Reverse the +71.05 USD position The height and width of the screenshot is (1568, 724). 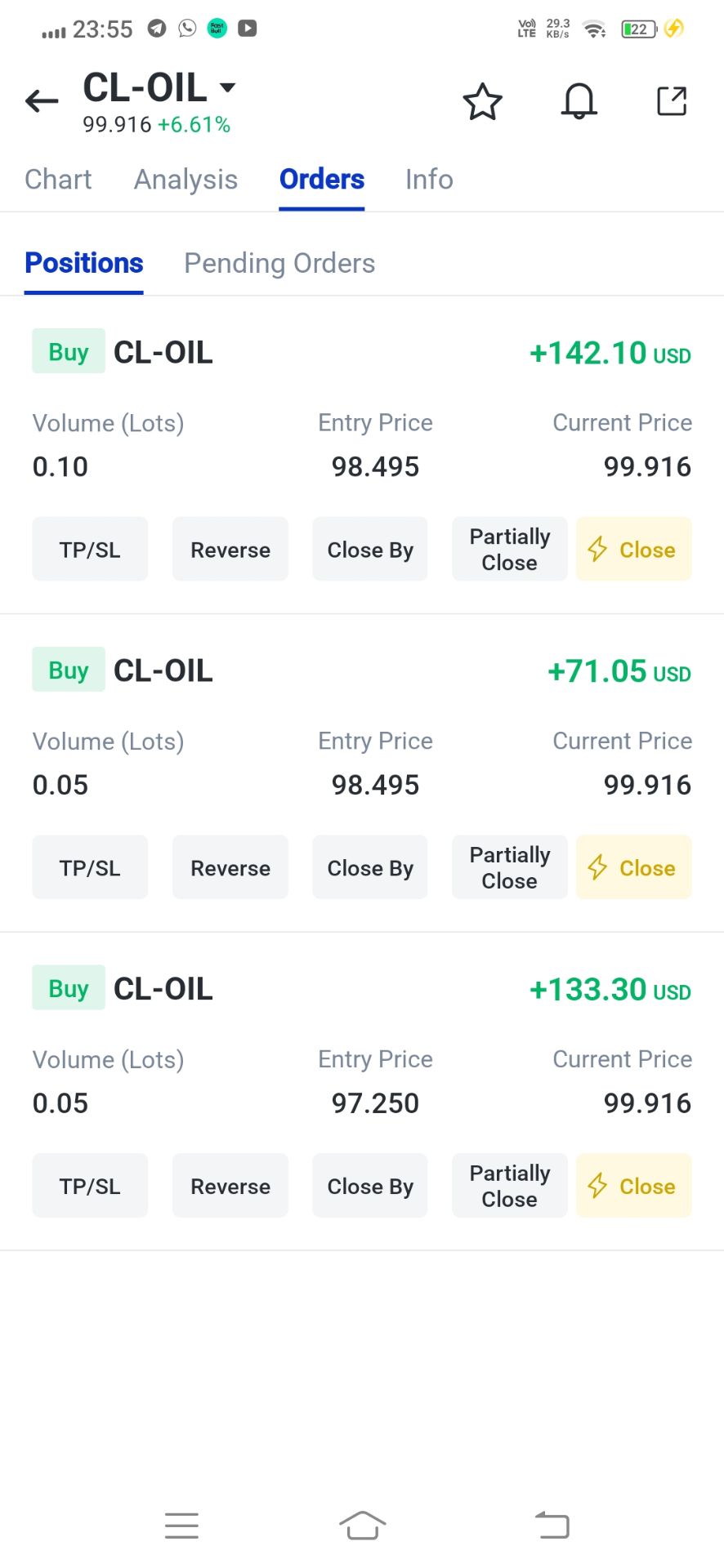[230, 868]
